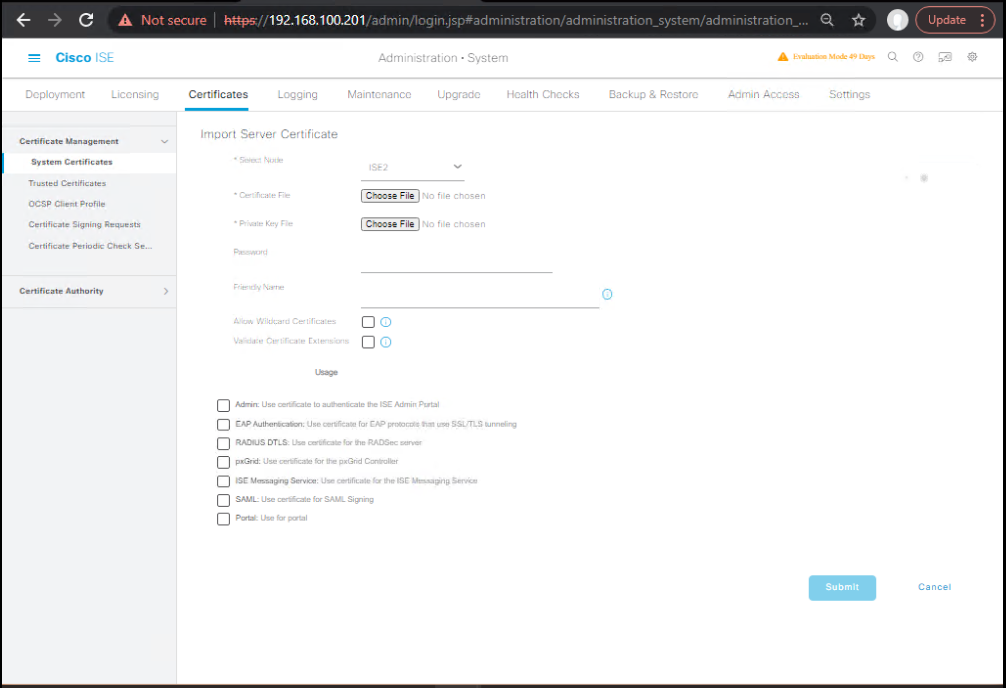This screenshot has width=1006, height=688.
Task: Click the Not secure warning triangle
Action: tap(125, 20)
